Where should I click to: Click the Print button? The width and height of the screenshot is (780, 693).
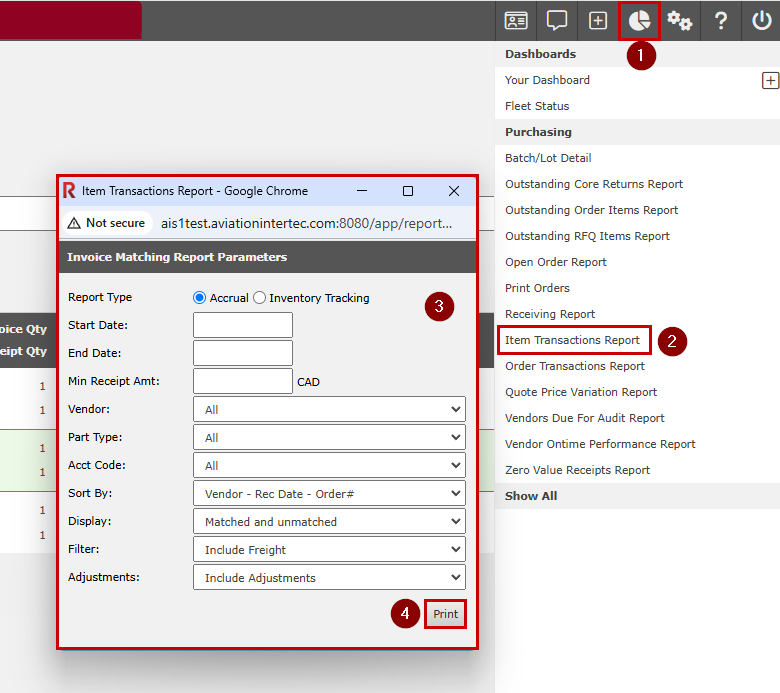point(446,615)
